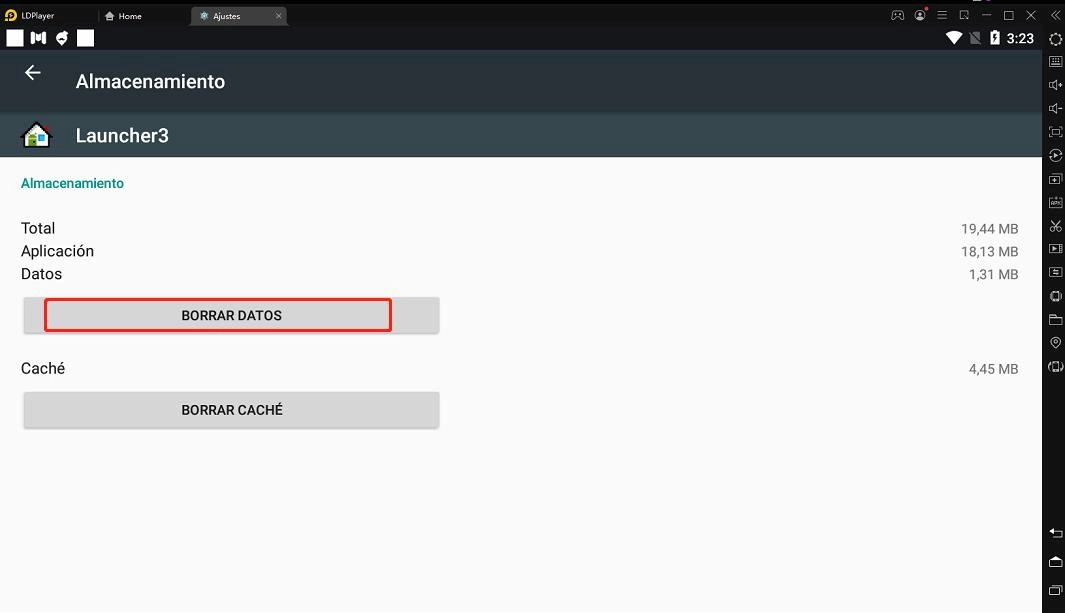This screenshot has width=1065, height=613.
Task: Open the shared folder icon
Action: [1055, 319]
